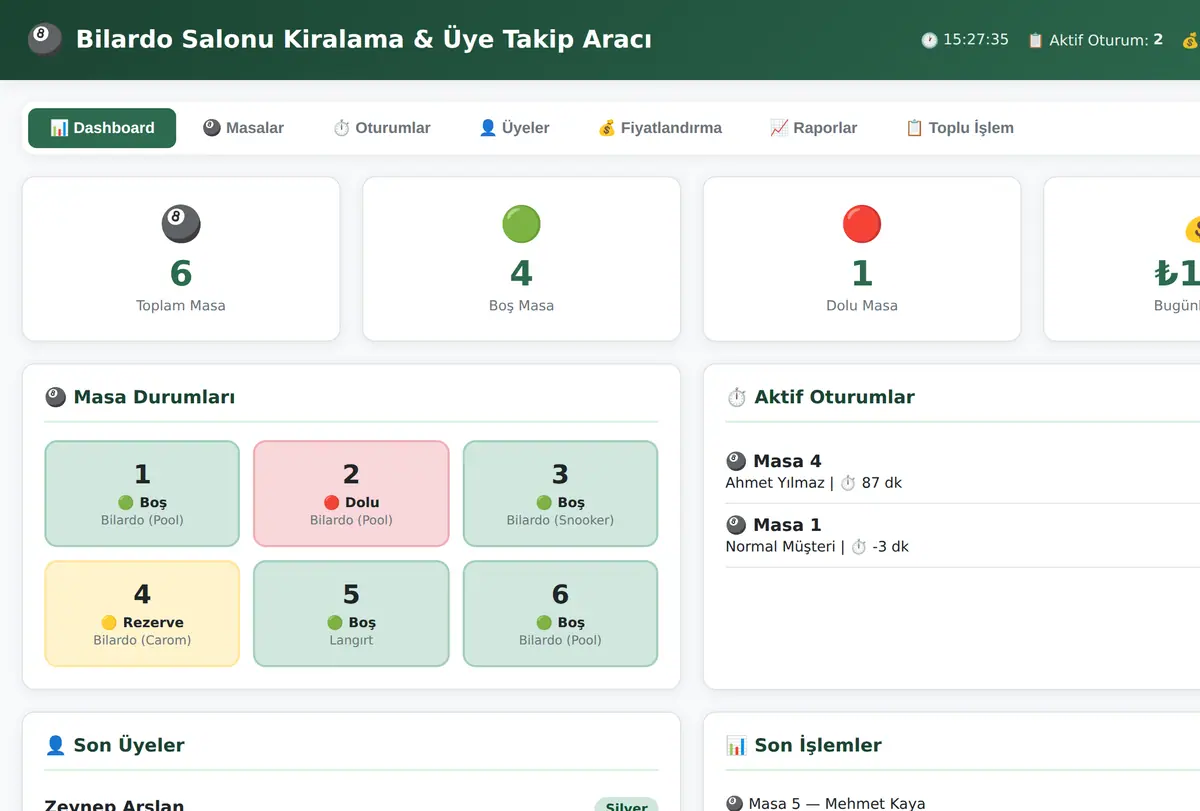
Task: Go to the Üyeler tab
Action: [514, 128]
